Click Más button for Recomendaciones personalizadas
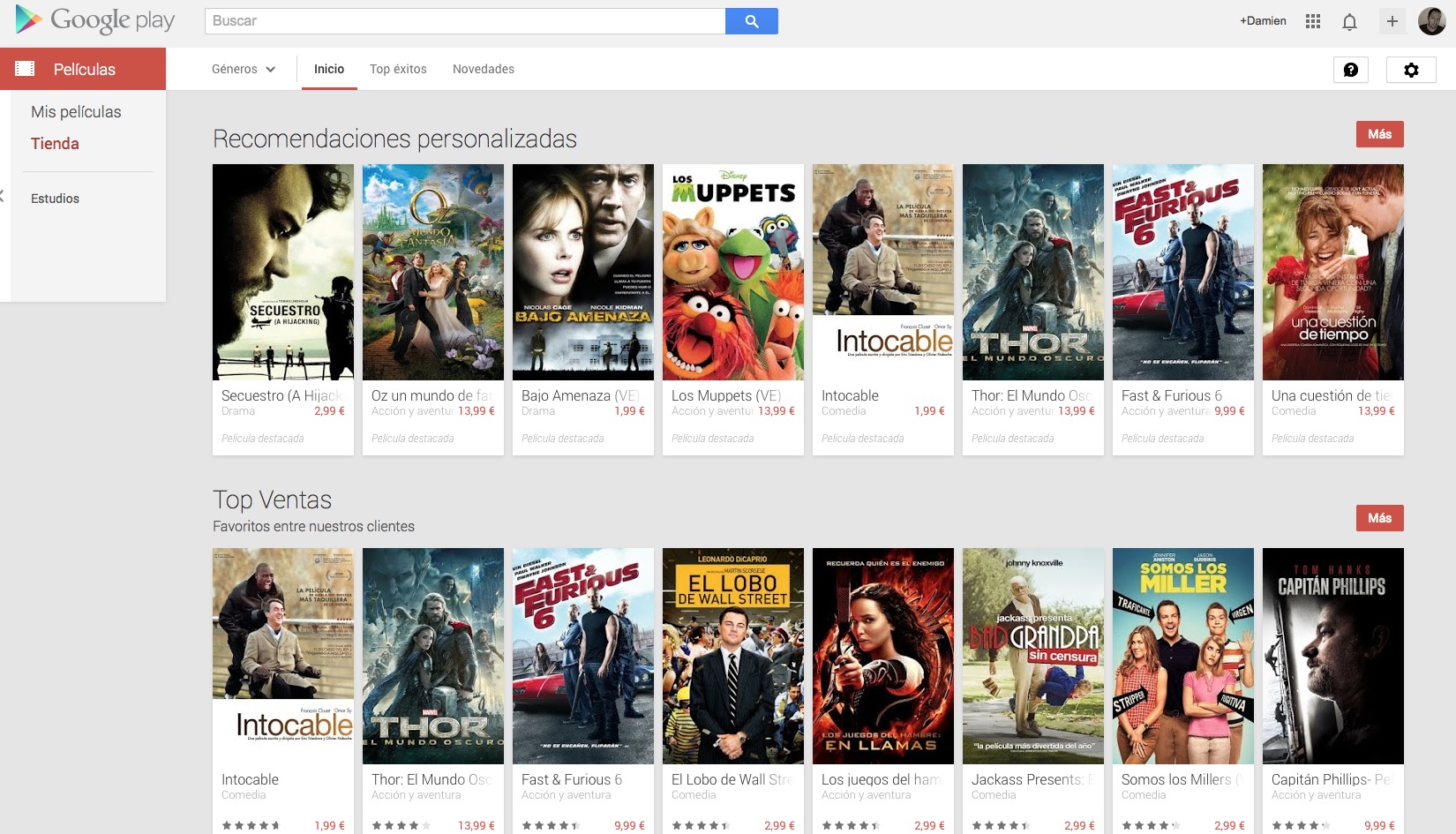This screenshot has height=834, width=1456. point(1379,134)
